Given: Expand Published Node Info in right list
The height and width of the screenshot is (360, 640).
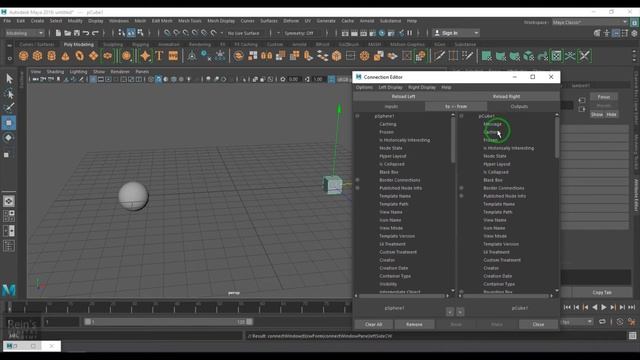Looking at the screenshot, I should [462, 196].
